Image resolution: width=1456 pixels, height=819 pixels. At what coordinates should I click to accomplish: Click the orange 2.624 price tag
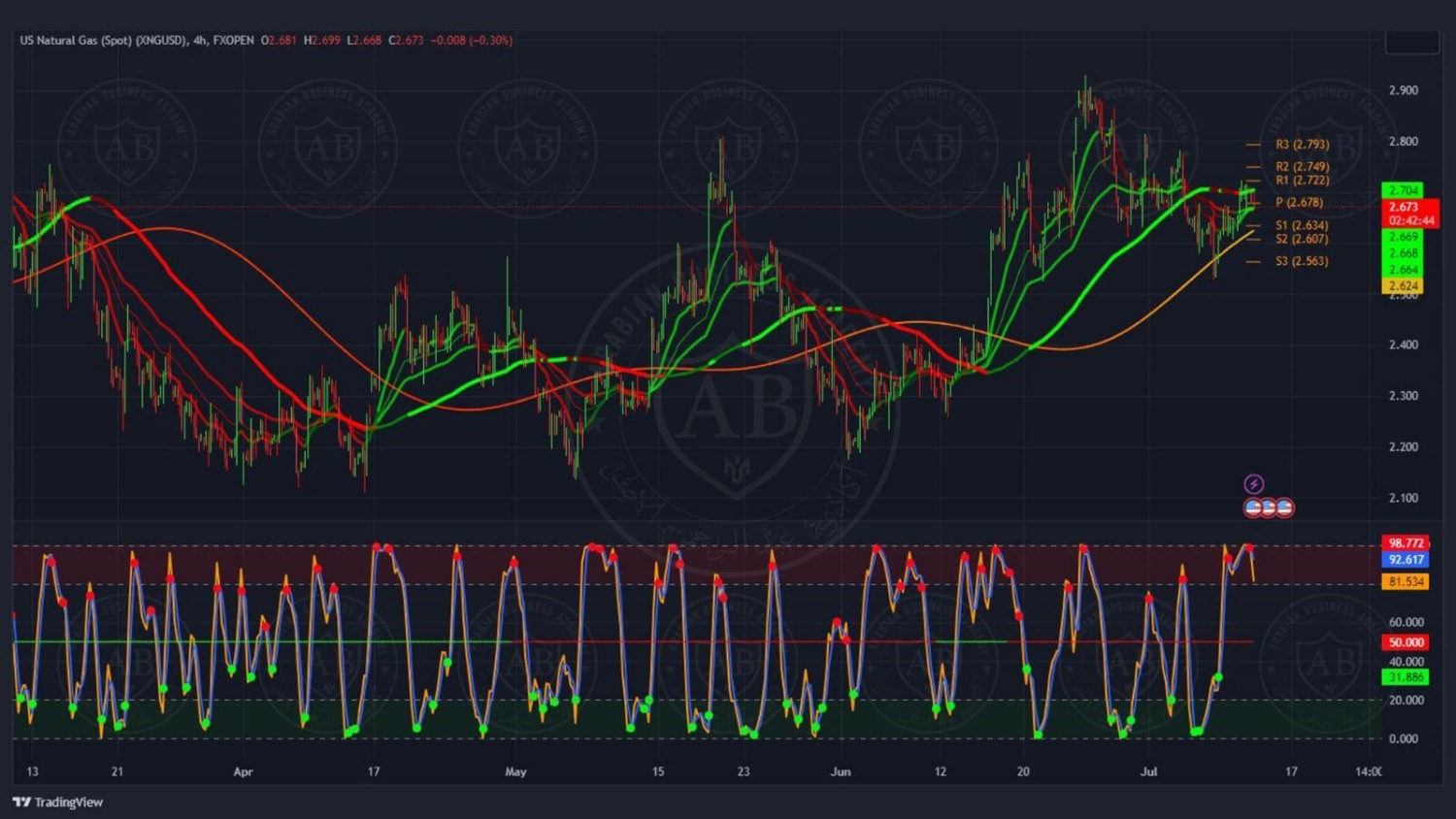coord(1403,287)
